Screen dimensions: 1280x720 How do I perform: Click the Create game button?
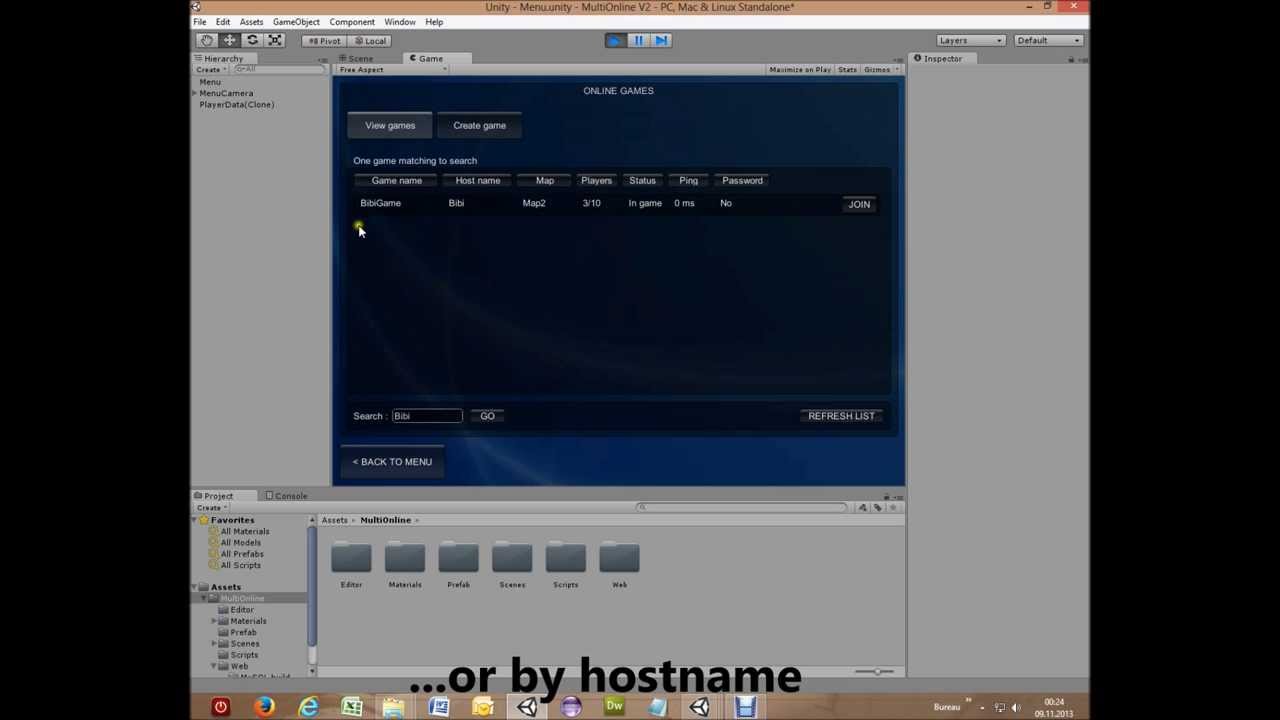point(479,126)
